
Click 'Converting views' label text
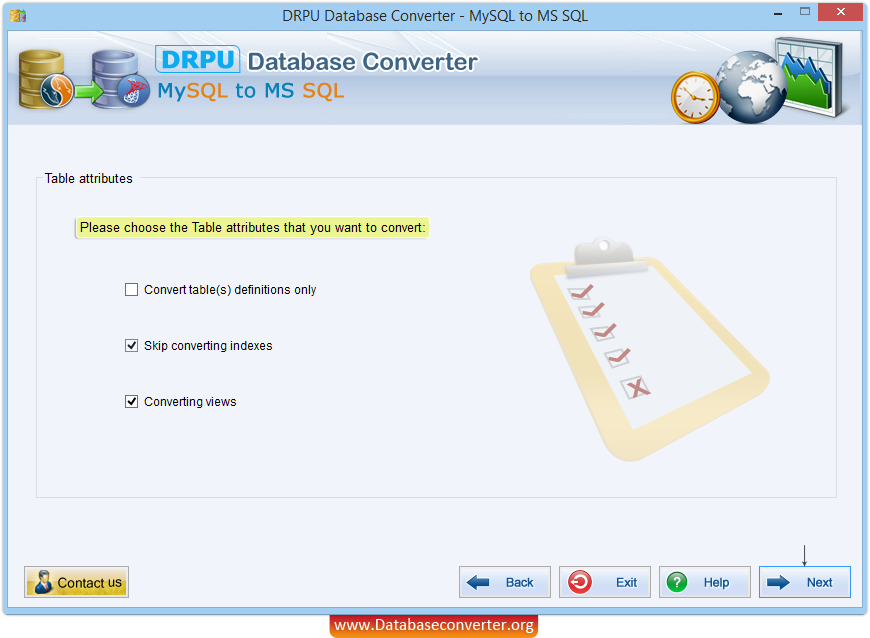[190, 401]
